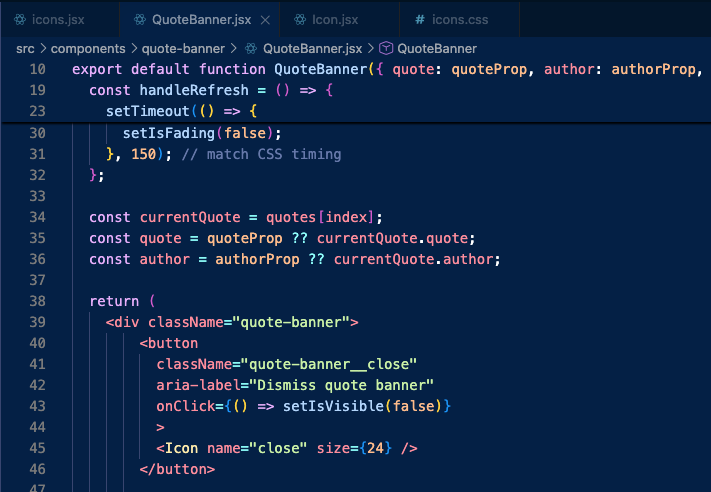Click the 'QuoteBanner.jsx' breadcrumb file
Viewport: 711px width, 492px height.
coord(312,49)
